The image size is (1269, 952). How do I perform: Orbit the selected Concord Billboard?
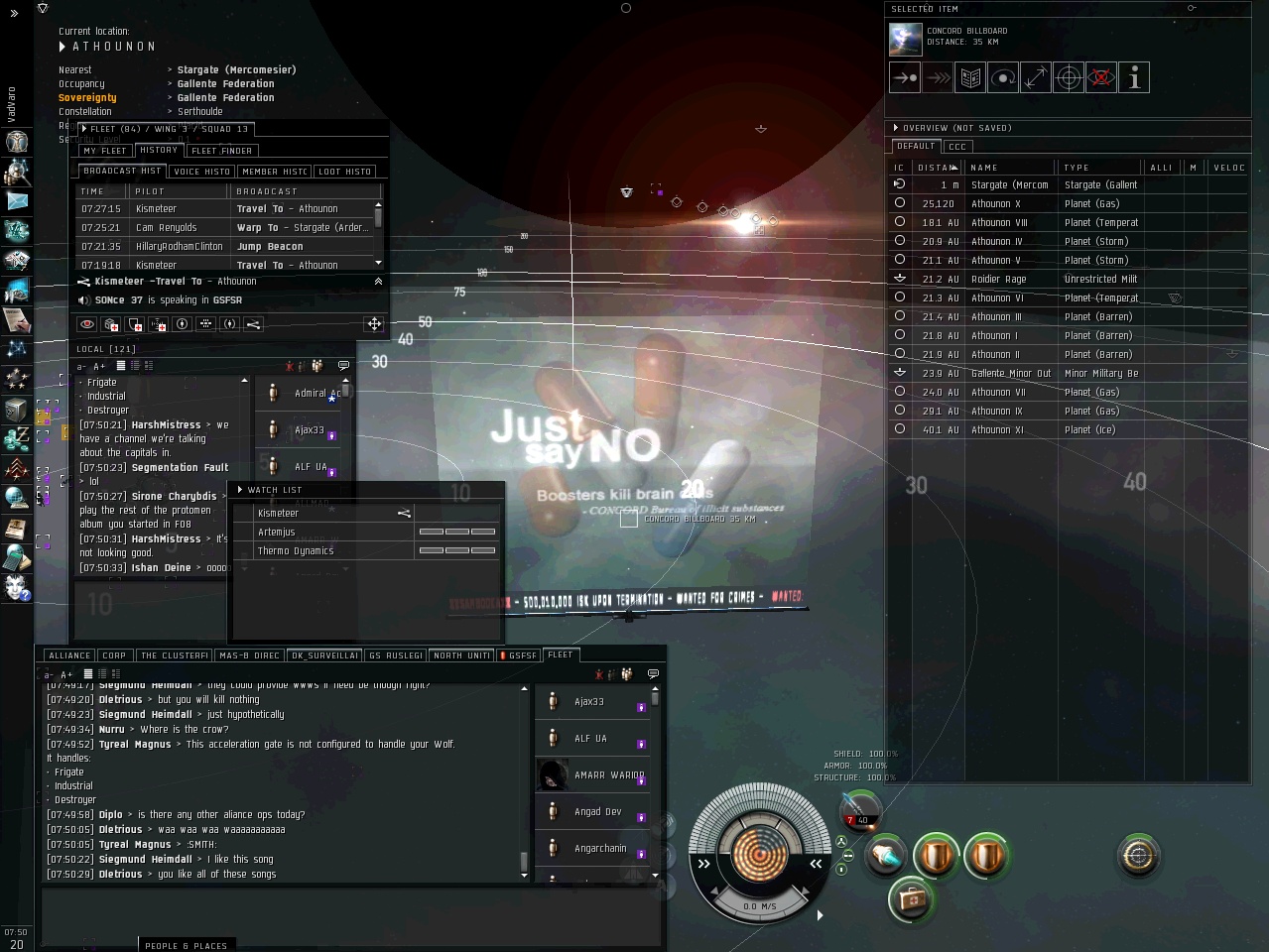click(1002, 77)
